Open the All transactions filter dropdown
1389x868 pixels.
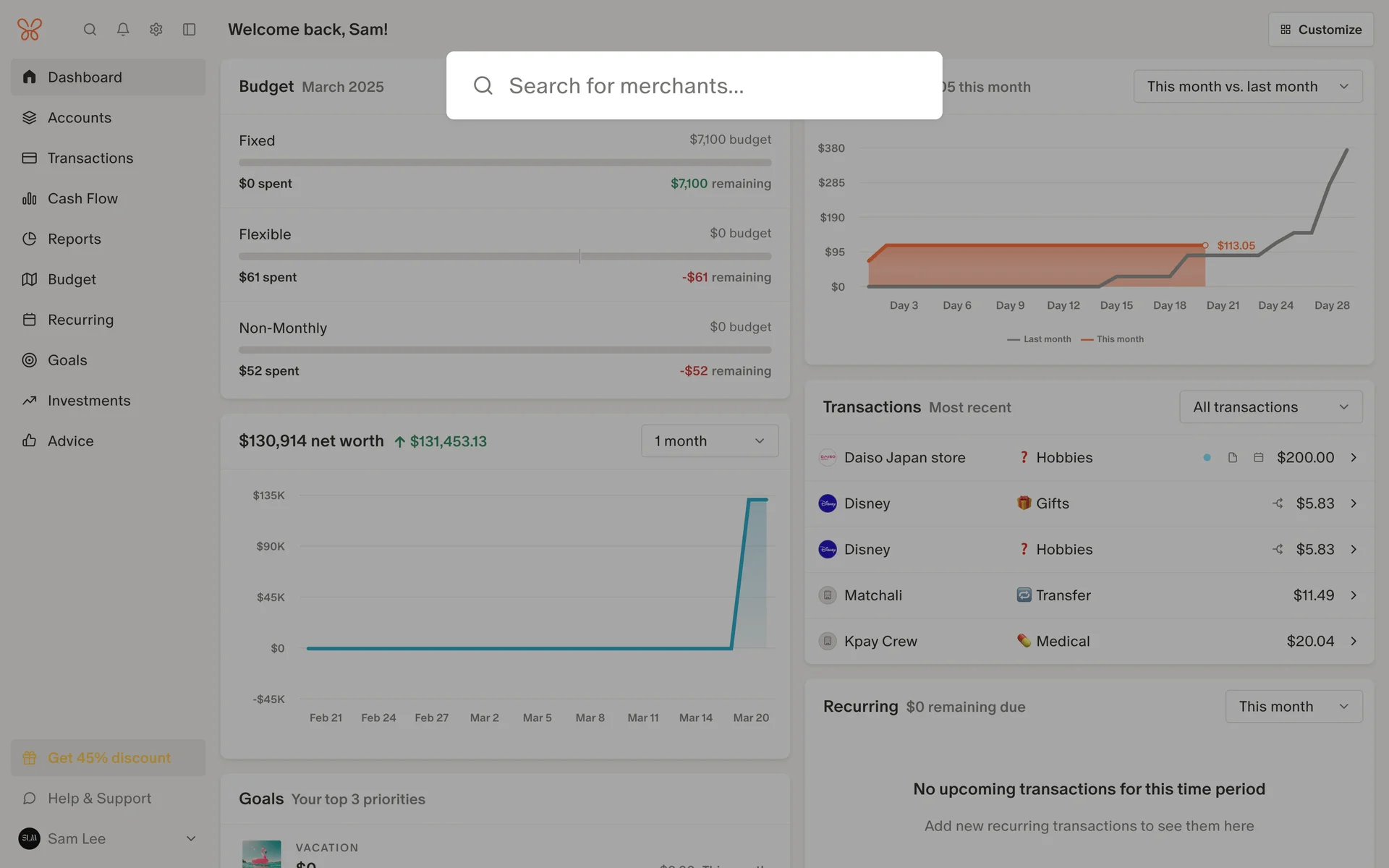click(1271, 407)
